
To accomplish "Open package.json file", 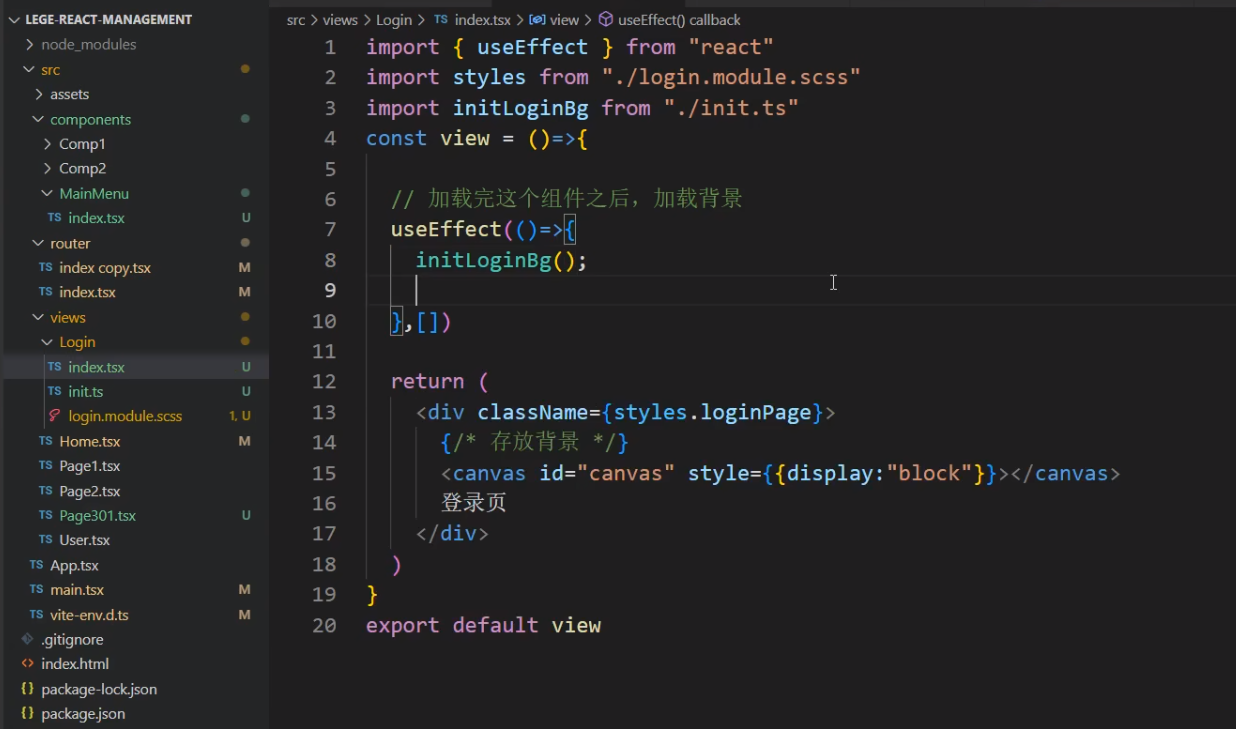I will [83, 714].
